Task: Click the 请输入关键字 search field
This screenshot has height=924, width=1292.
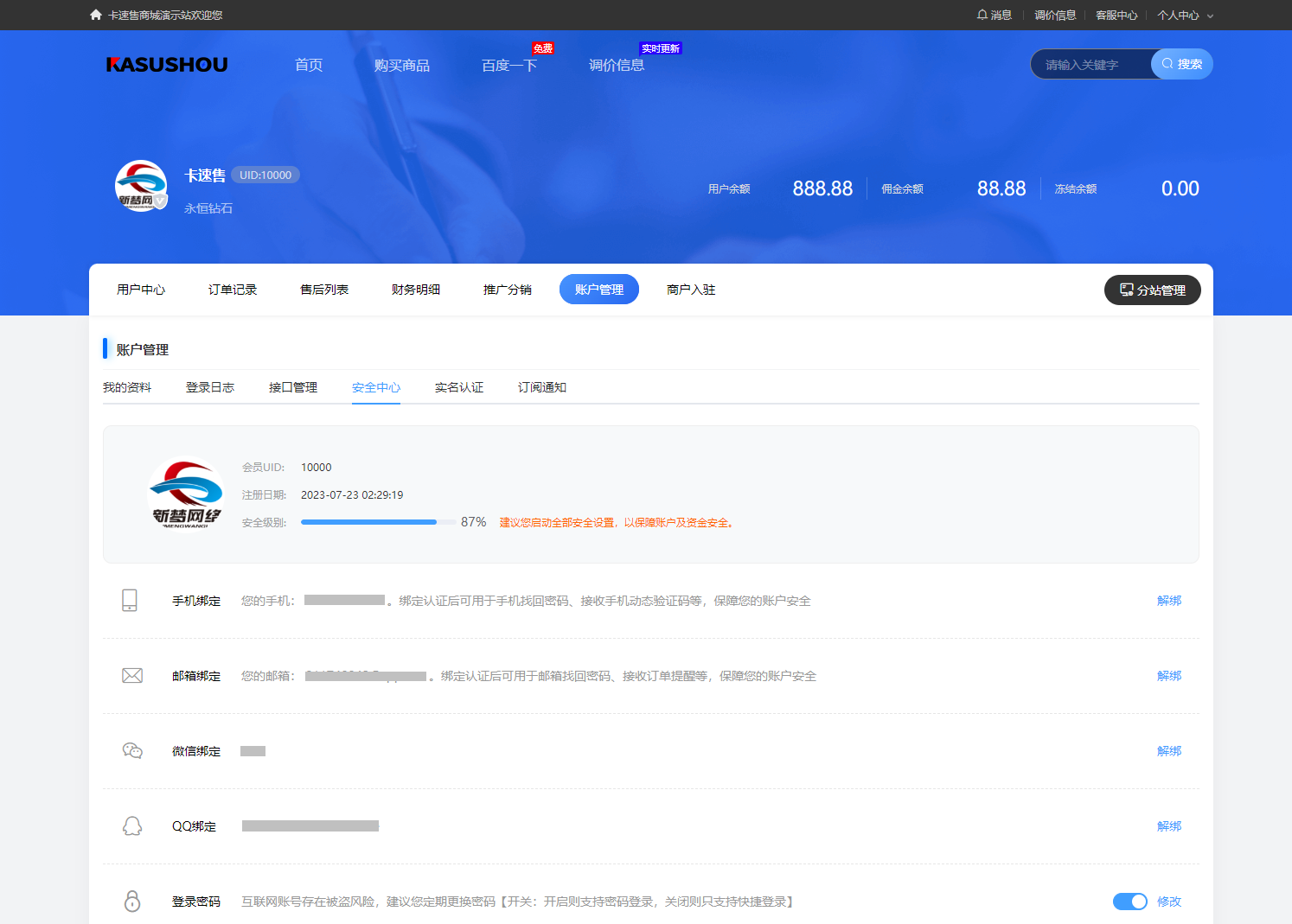Action: point(1091,64)
